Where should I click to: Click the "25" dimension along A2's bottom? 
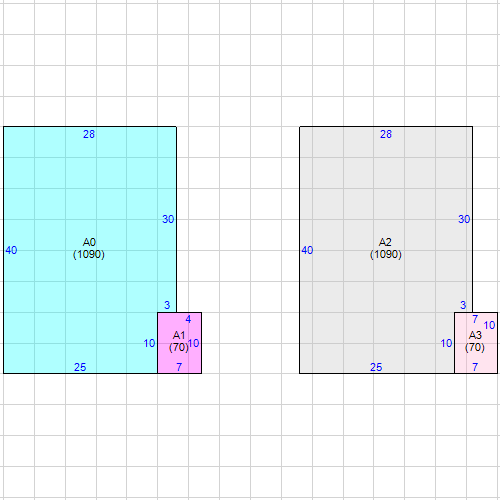376,367
